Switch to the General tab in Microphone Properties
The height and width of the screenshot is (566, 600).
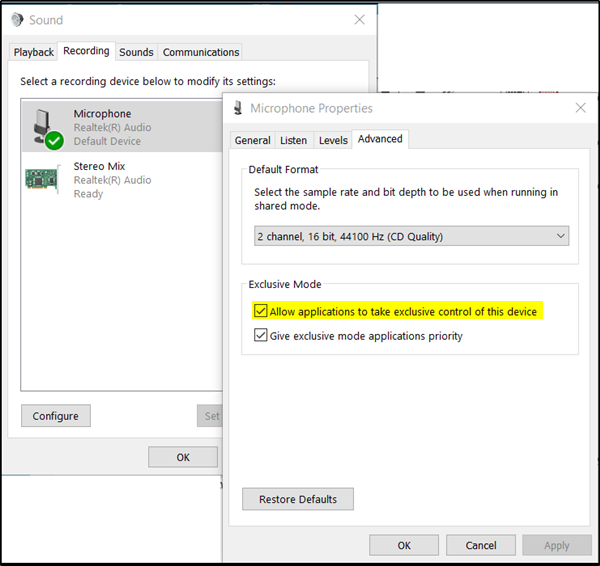(x=252, y=140)
